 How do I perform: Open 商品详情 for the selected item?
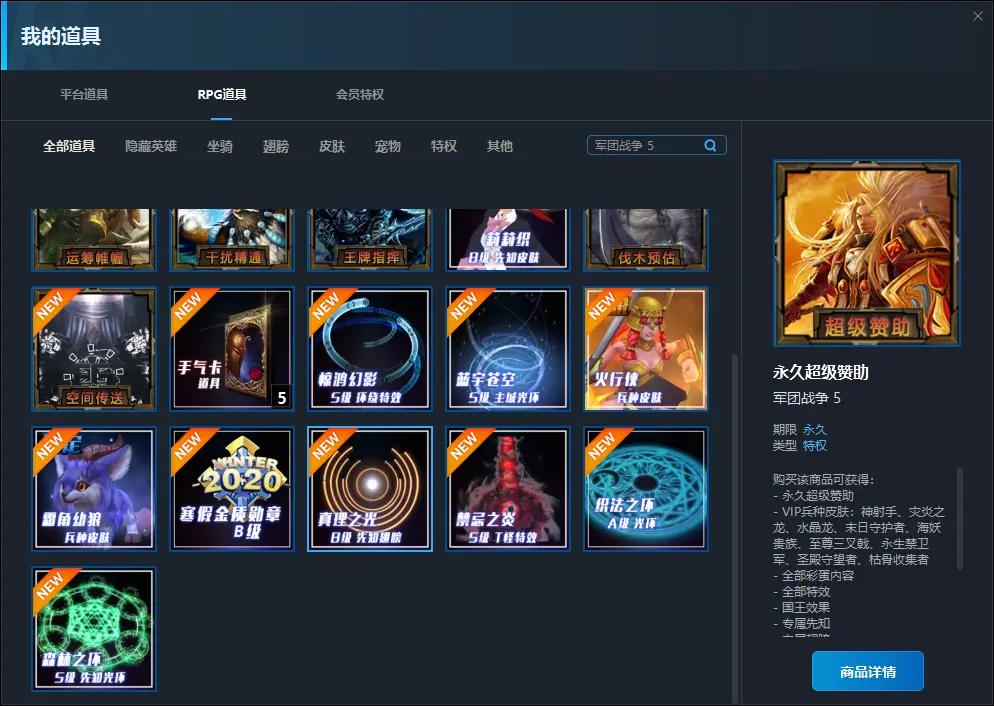868,671
